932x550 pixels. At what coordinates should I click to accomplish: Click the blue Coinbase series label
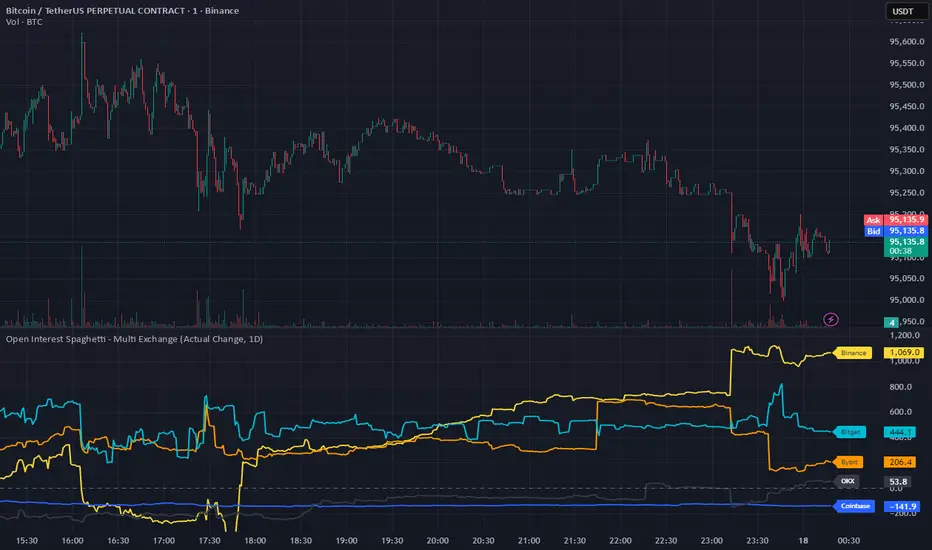coord(855,506)
